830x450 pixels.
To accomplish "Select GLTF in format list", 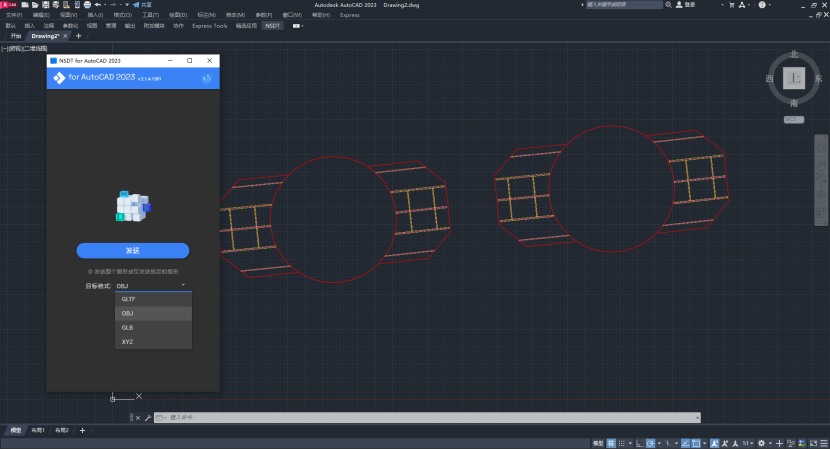I will [x=154, y=299].
